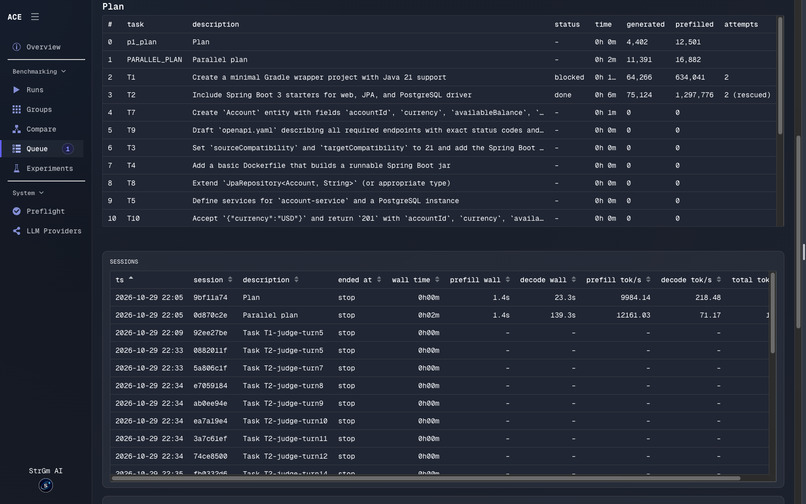Open the Runs page
This screenshot has width=806, height=504.
pyautogui.click(x=35, y=89)
